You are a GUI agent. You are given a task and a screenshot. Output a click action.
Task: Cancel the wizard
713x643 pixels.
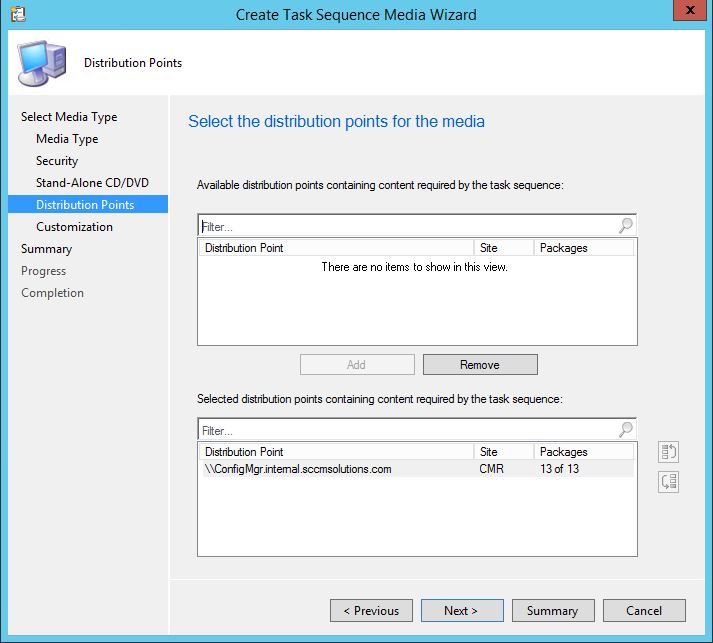(x=644, y=611)
